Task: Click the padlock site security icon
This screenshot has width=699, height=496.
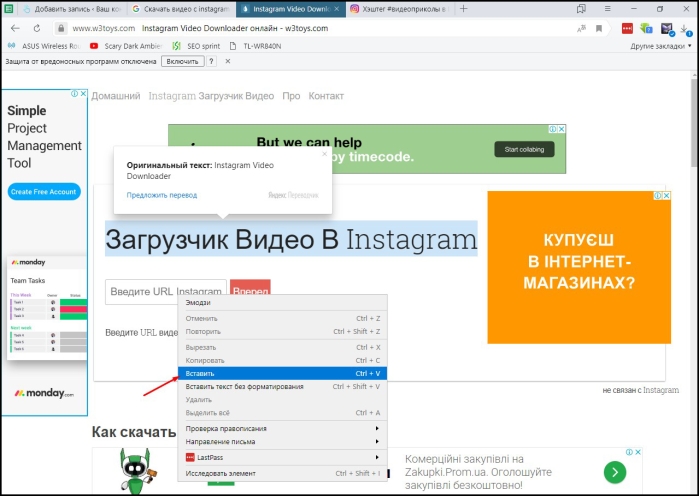Action: 61,29
